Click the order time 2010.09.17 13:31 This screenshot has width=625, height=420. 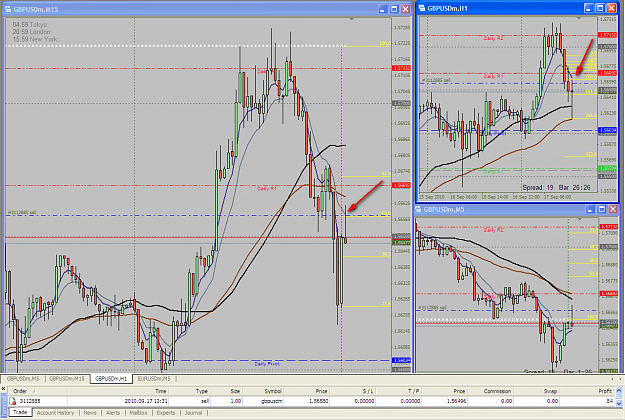(x=146, y=401)
